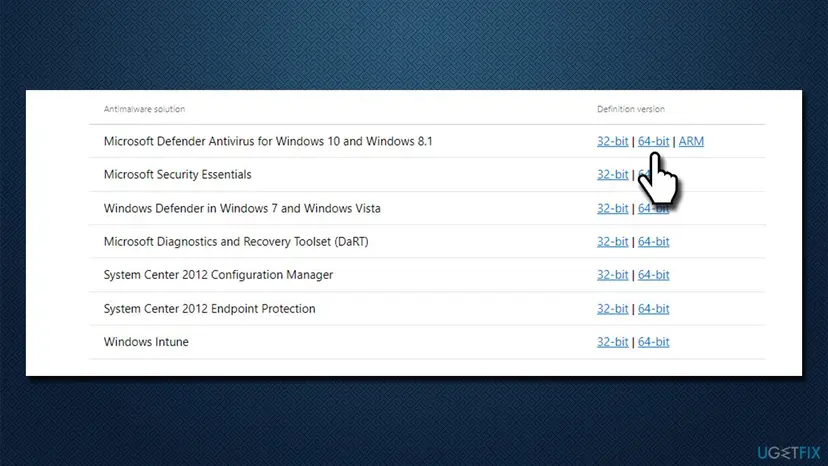Select 'Windows Intune' row text

click(146, 342)
